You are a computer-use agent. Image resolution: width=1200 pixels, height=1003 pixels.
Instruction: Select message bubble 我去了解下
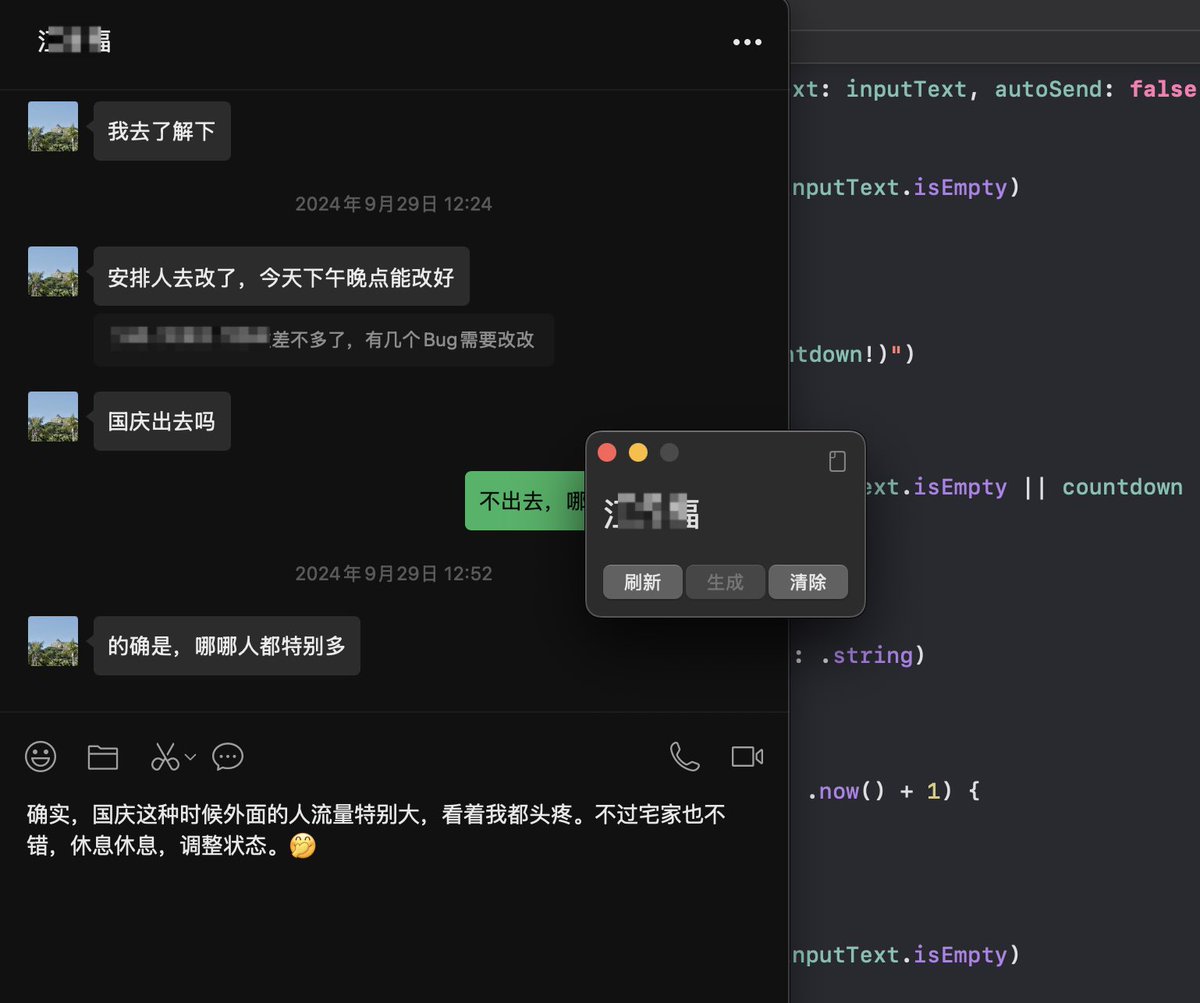click(x=162, y=131)
